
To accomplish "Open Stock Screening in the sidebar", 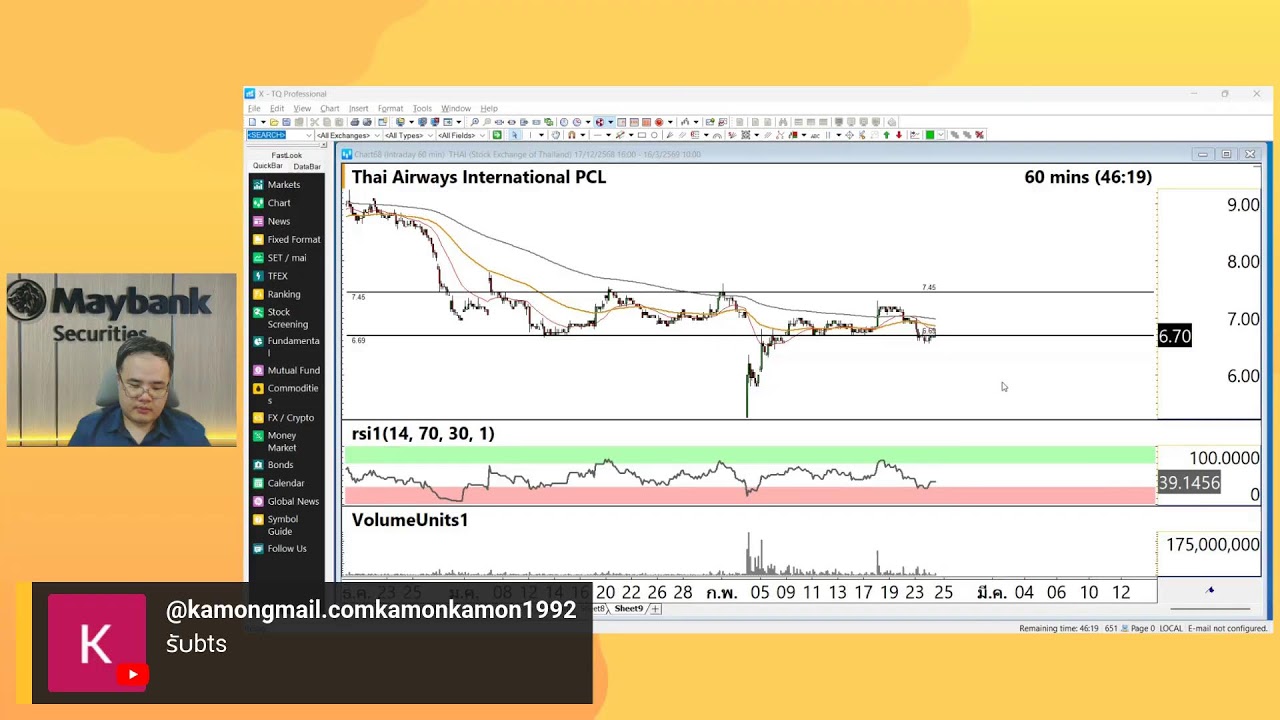I will pos(287,318).
